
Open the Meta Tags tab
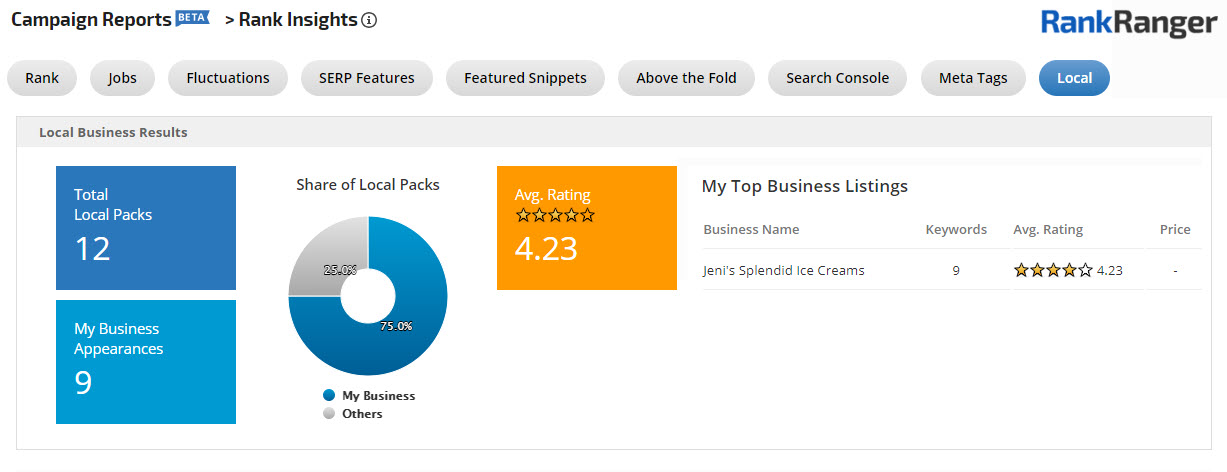coord(973,78)
